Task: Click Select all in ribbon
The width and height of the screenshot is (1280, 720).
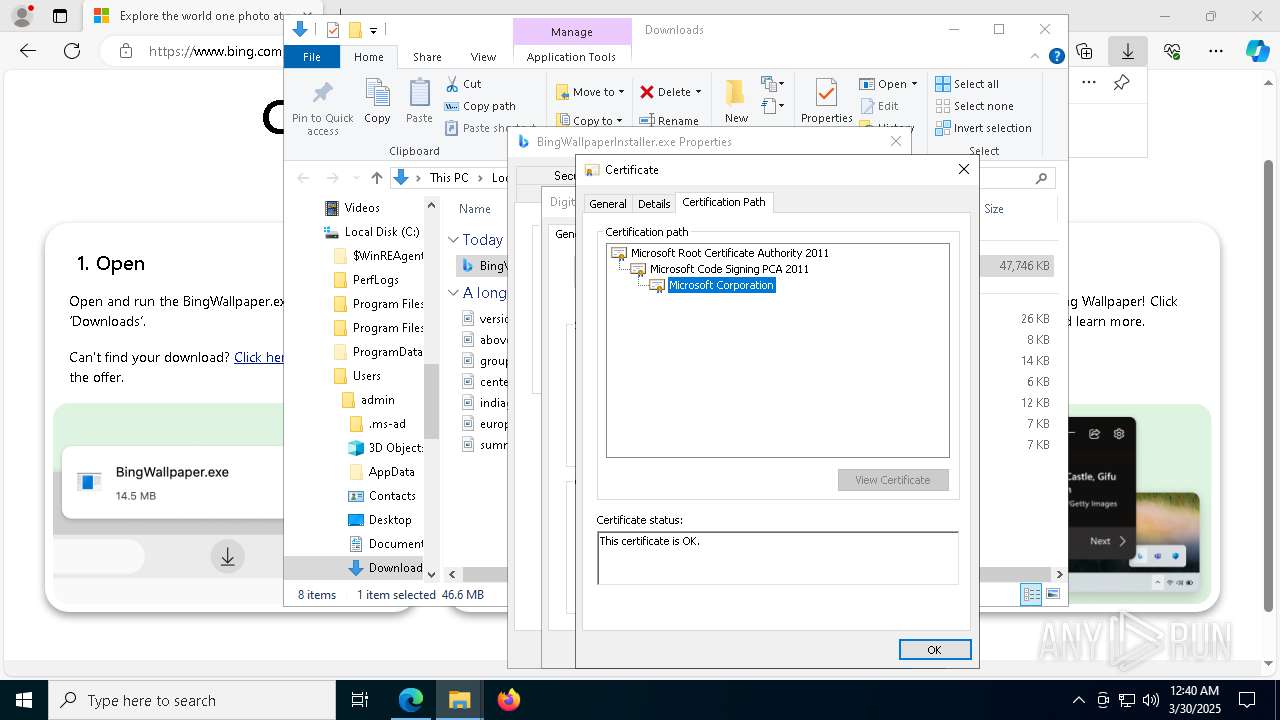Action: coord(967,84)
